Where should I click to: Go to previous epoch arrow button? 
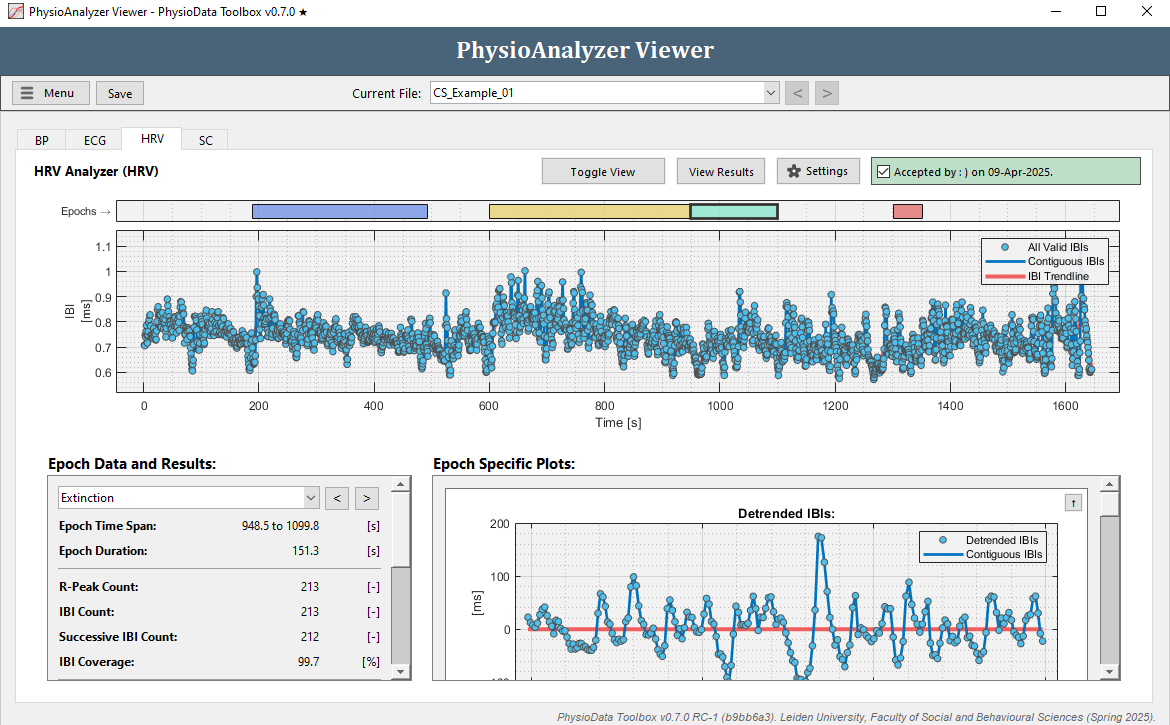[x=337, y=498]
